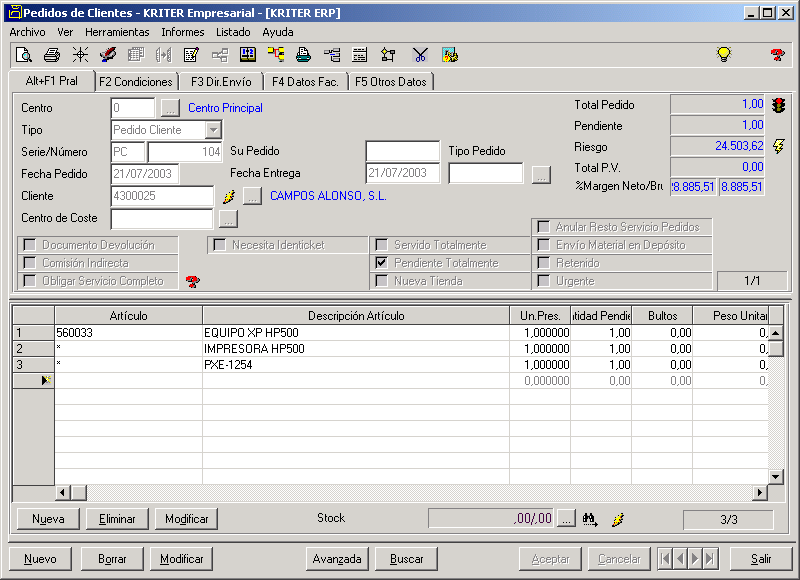Click the traffic light icon beside Total Pedido

point(778,105)
